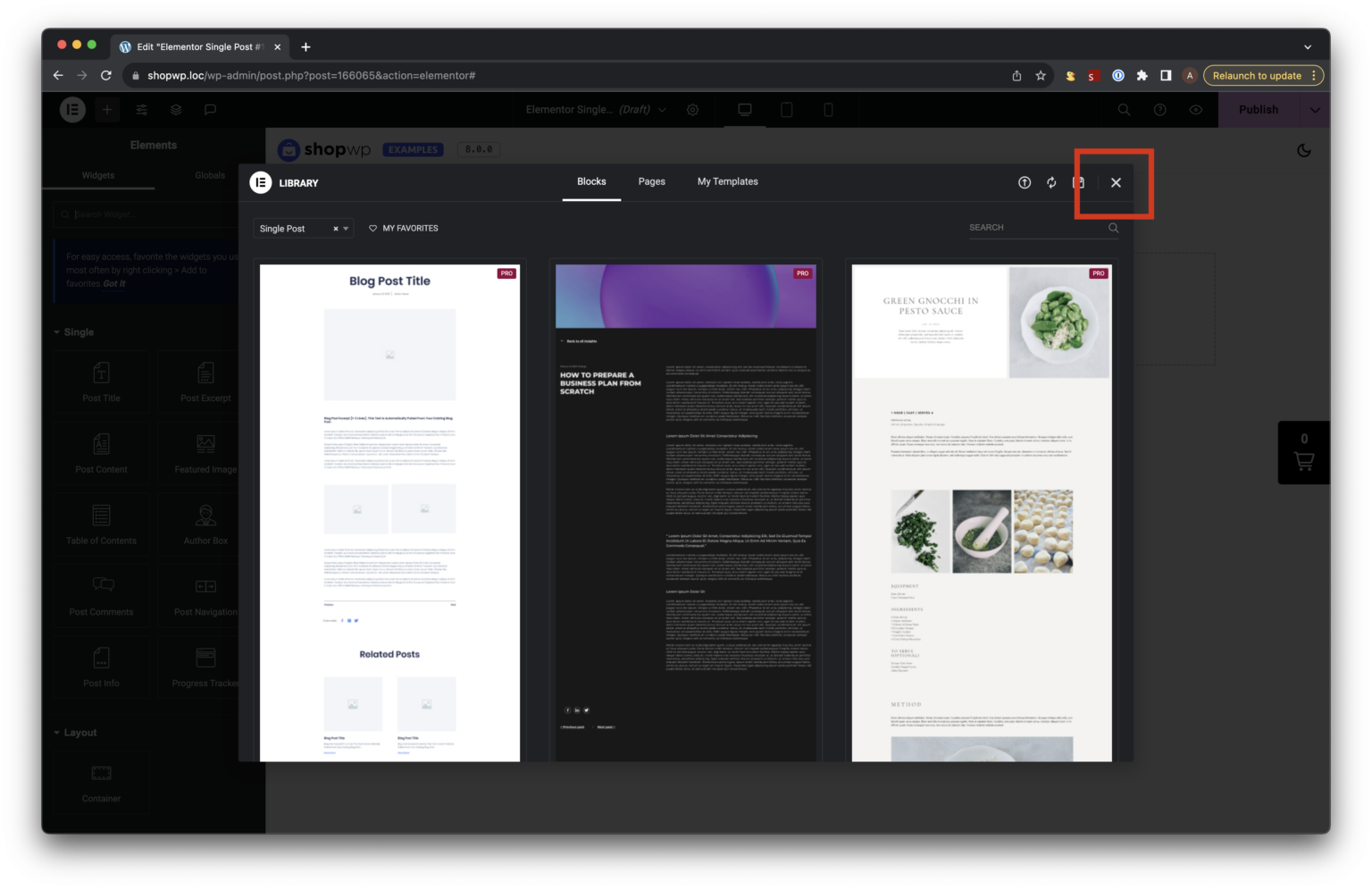Open Site Settings via the sliders icon
The width and height of the screenshot is (1372, 889).
click(141, 109)
